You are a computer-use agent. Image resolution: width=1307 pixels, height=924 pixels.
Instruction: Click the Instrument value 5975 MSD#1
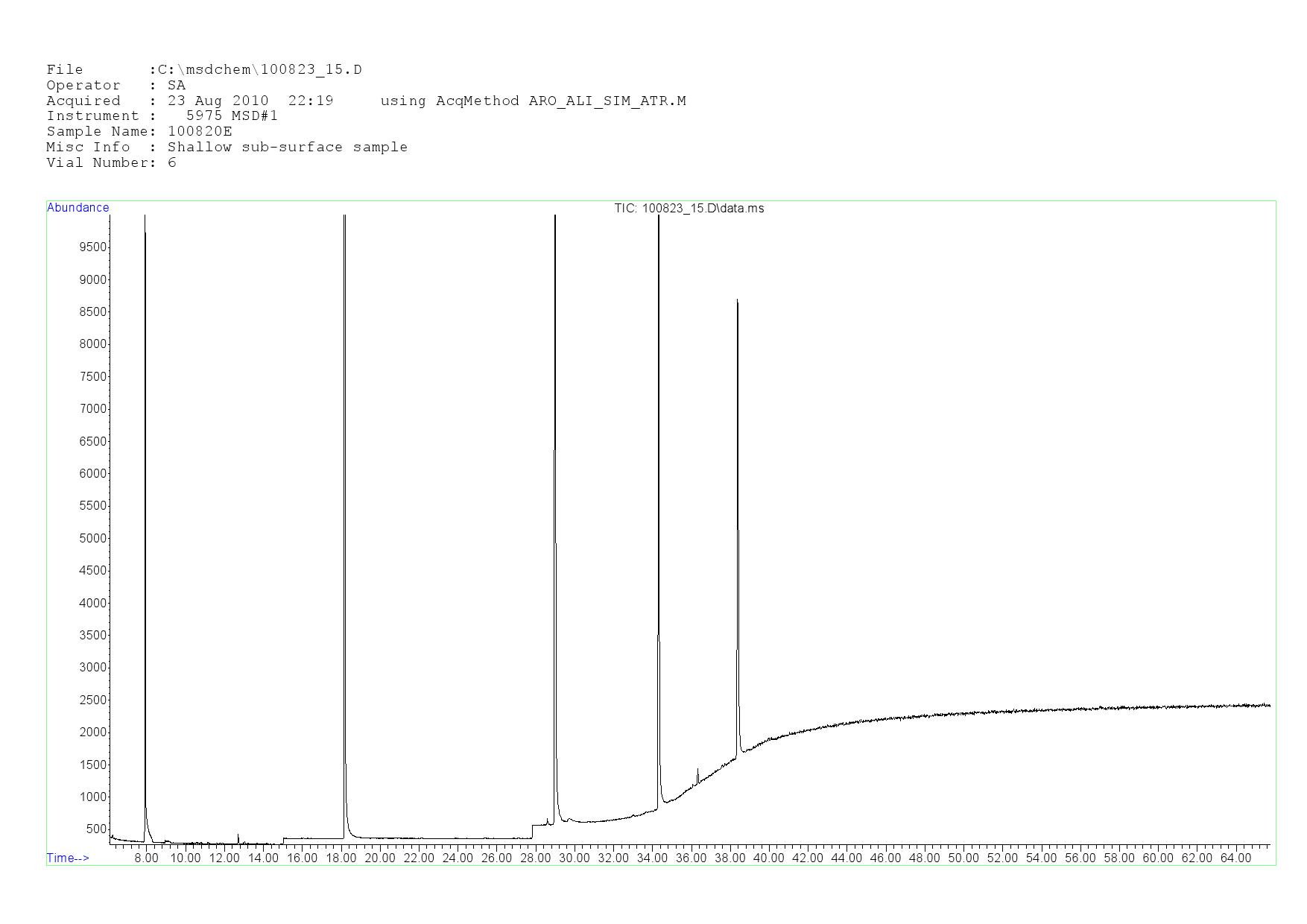point(232,116)
